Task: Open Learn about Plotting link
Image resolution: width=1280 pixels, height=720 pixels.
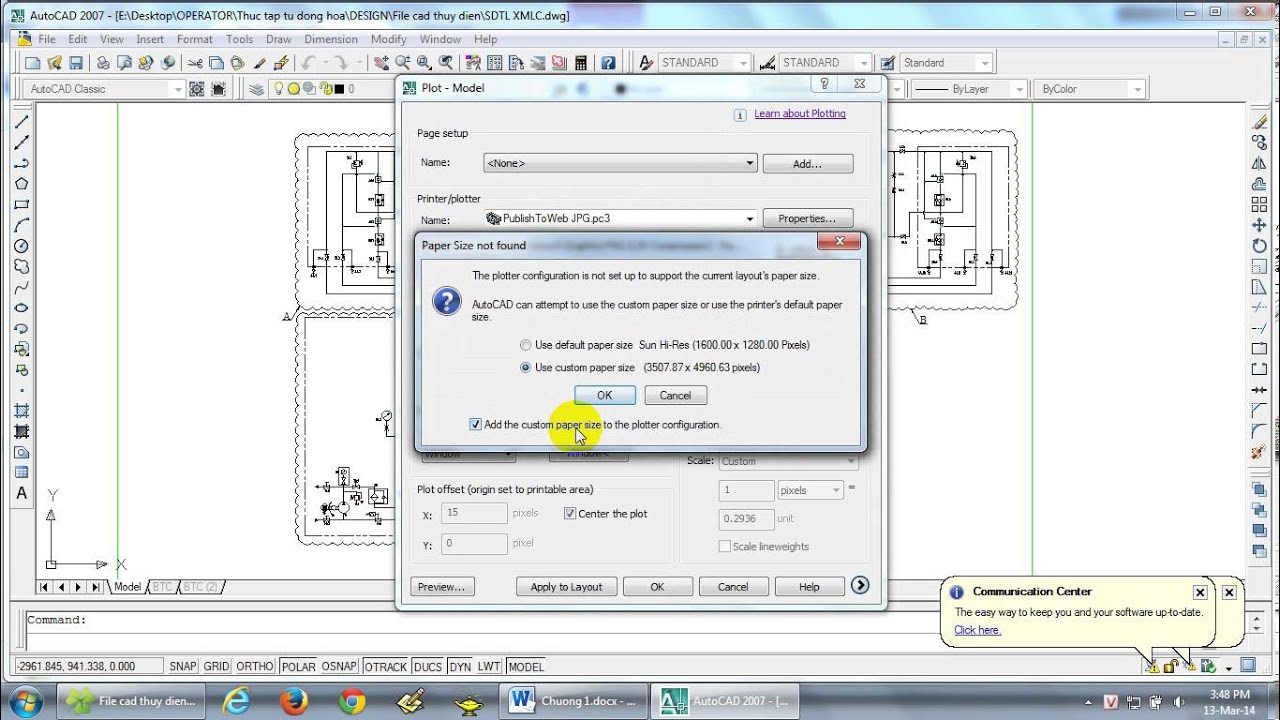Action: pyautogui.click(x=800, y=114)
